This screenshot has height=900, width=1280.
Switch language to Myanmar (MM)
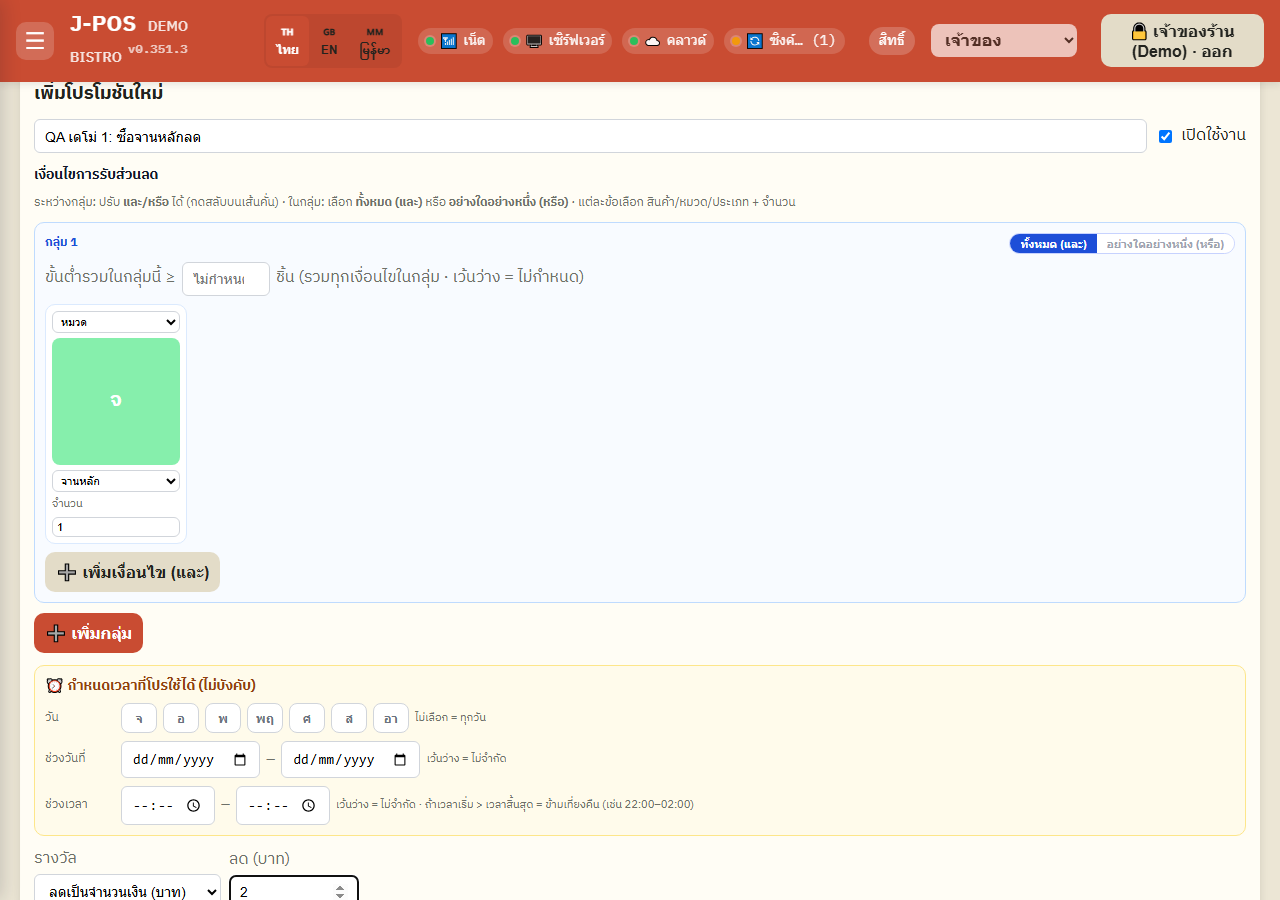pos(375,41)
